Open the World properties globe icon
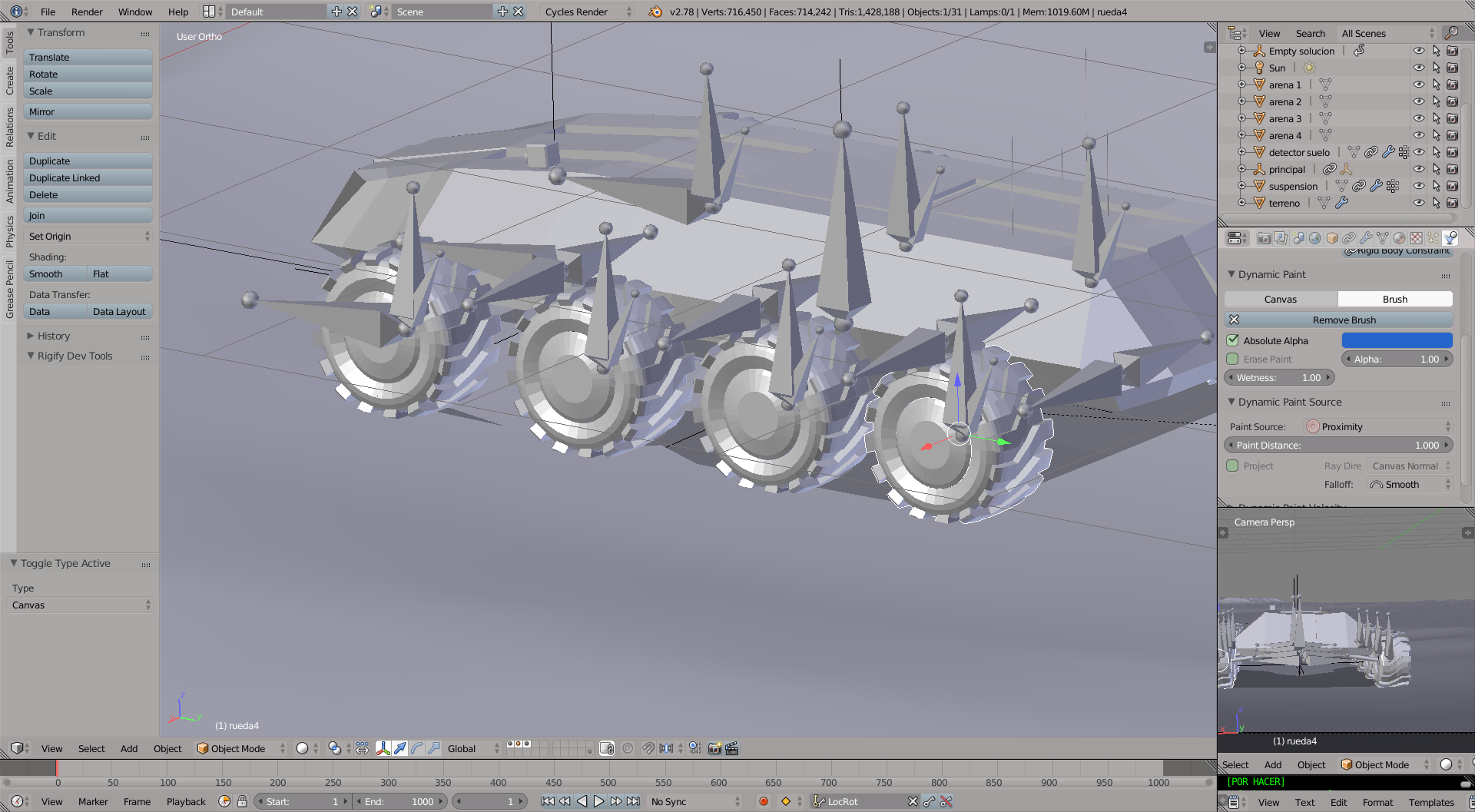The height and width of the screenshot is (812, 1475). 1314,238
